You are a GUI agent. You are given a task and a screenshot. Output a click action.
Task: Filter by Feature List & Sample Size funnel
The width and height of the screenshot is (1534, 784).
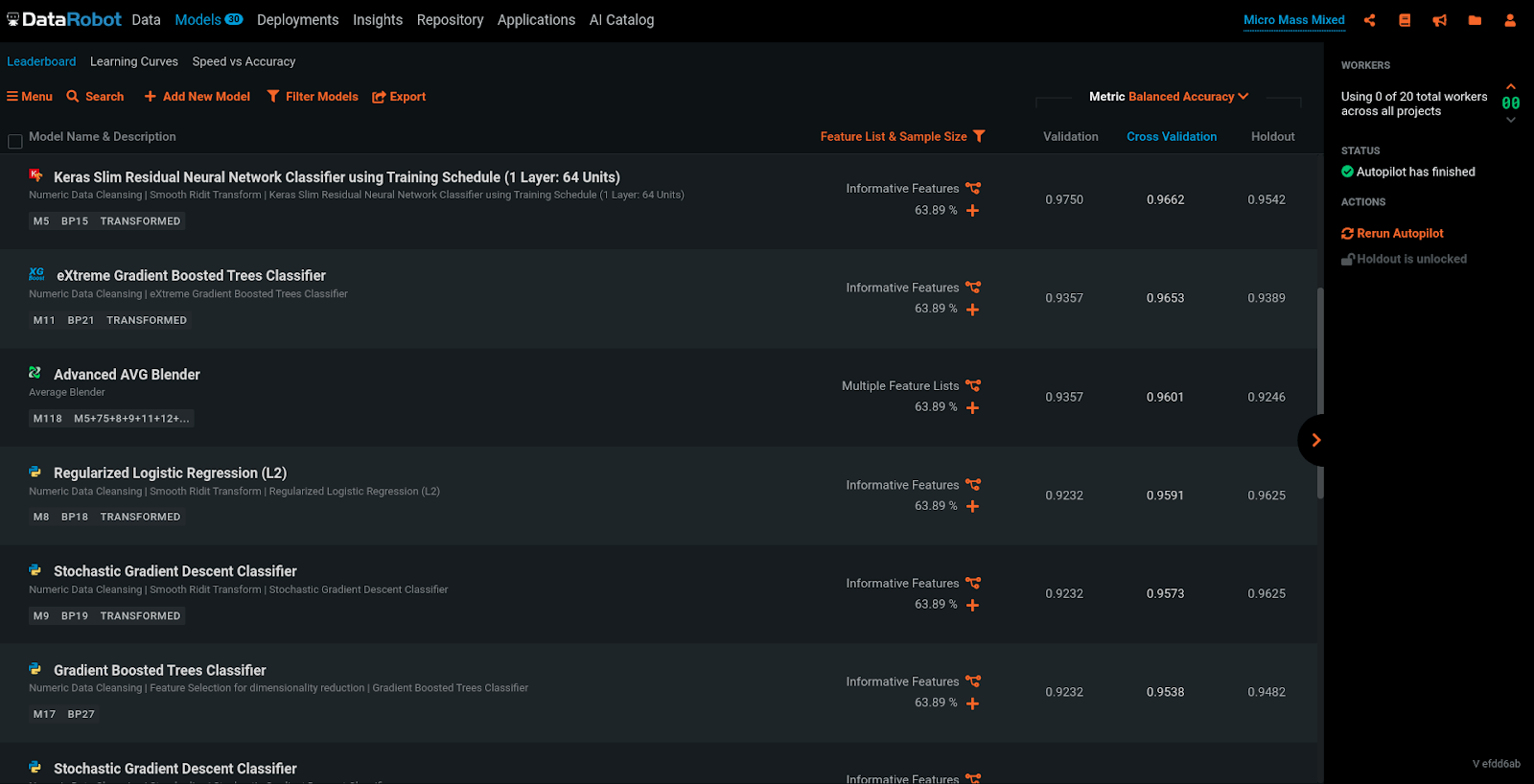[979, 136]
